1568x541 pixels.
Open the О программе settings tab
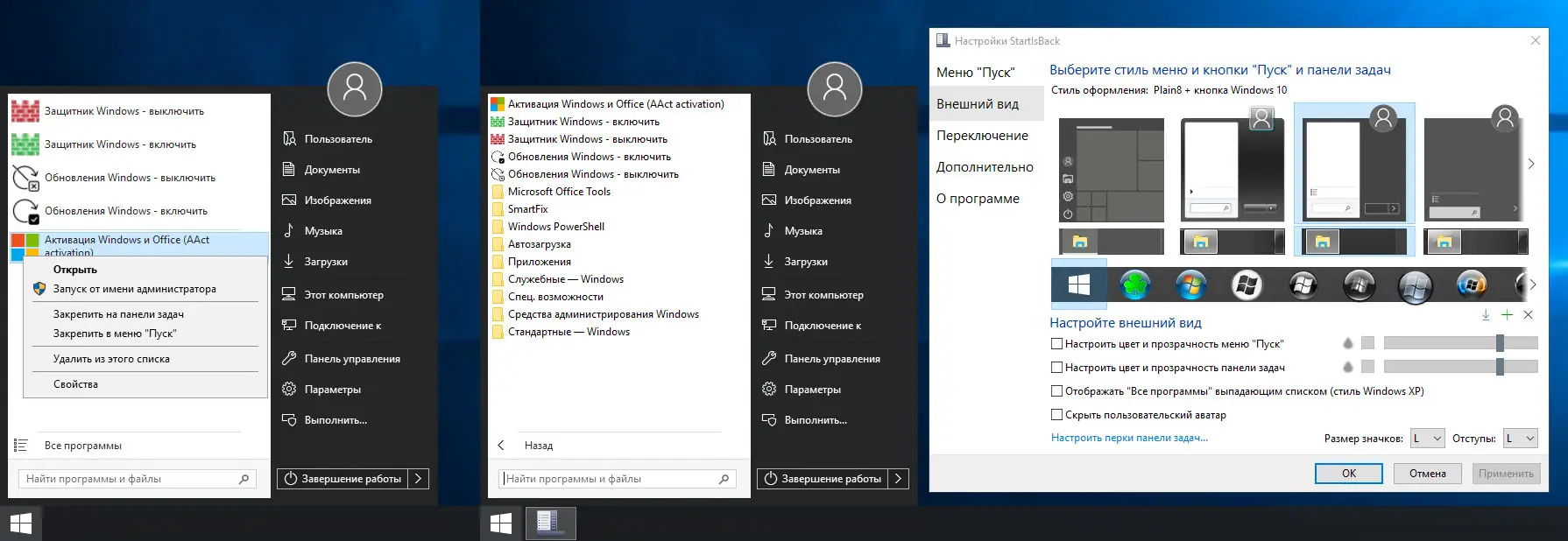coord(978,199)
